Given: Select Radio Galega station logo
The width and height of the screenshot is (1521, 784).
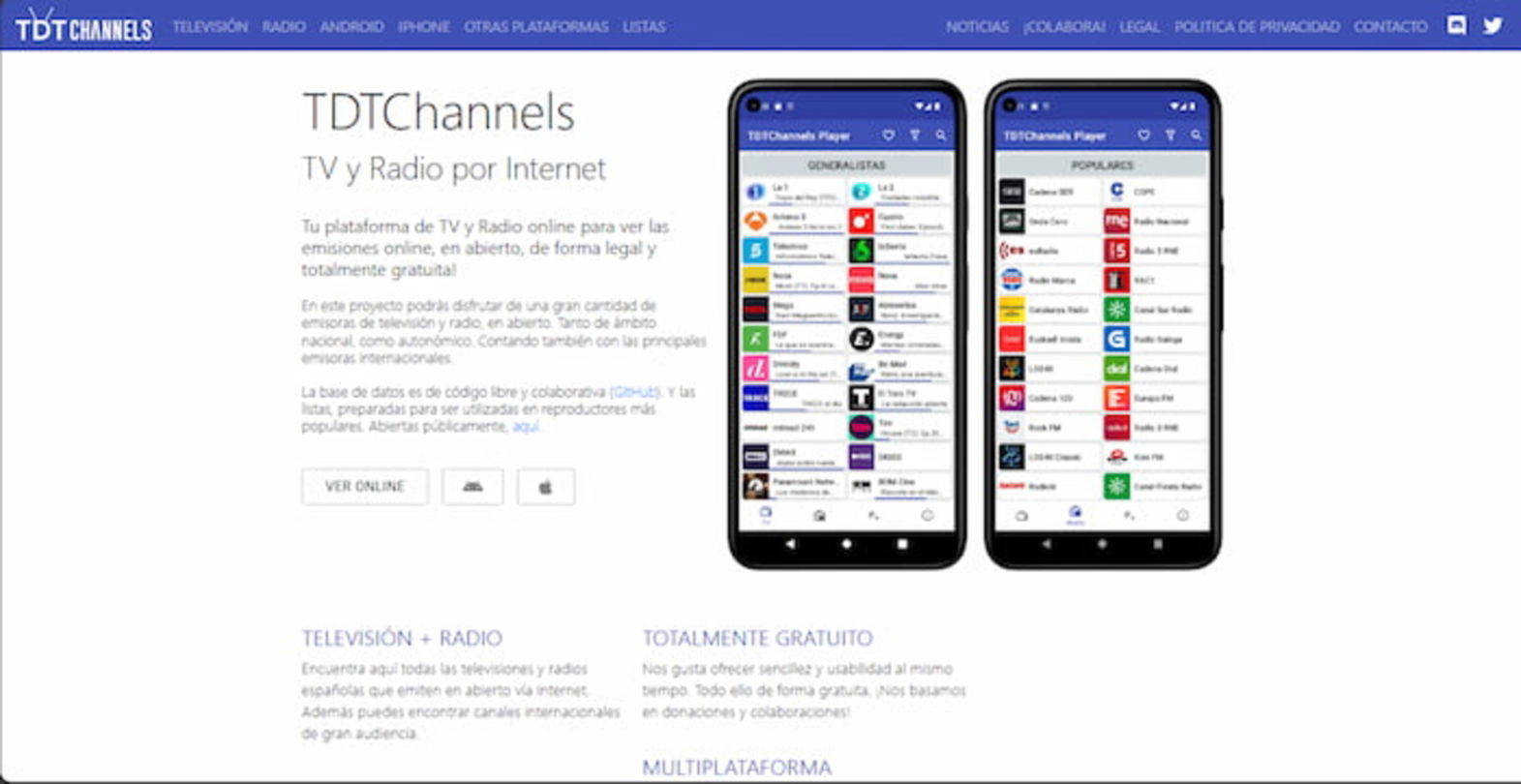Looking at the screenshot, I should 1116,339.
